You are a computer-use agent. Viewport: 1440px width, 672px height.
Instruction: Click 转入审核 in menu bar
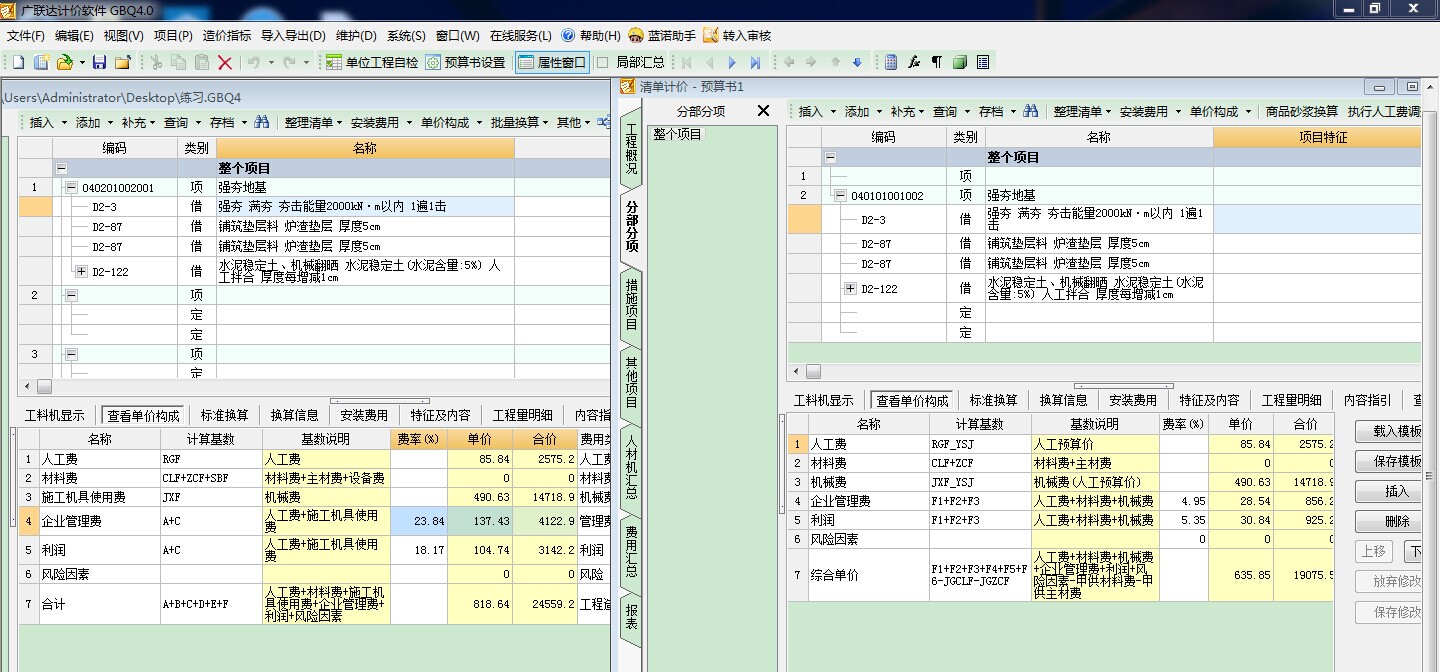point(738,35)
